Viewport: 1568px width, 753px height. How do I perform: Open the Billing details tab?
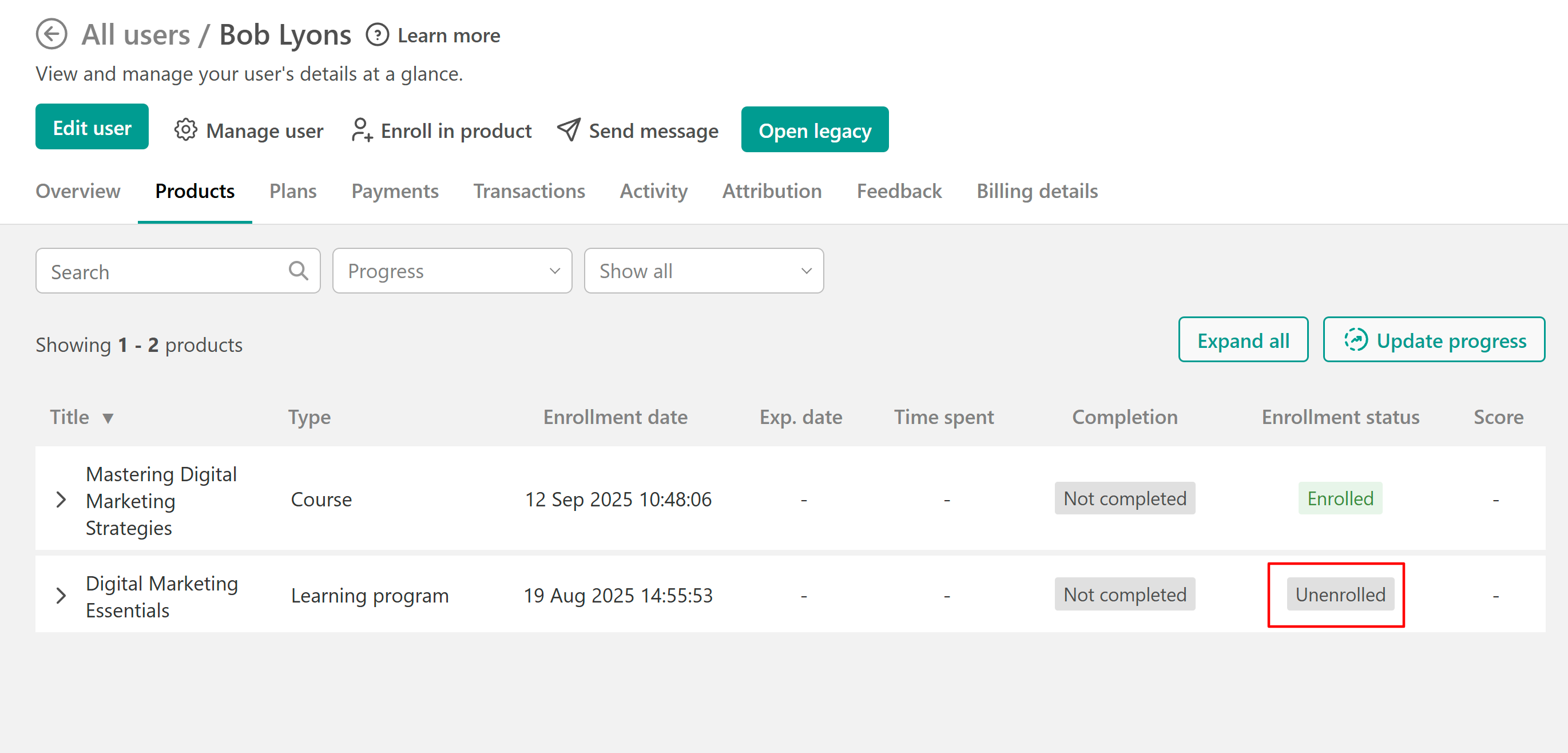[1037, 191]
